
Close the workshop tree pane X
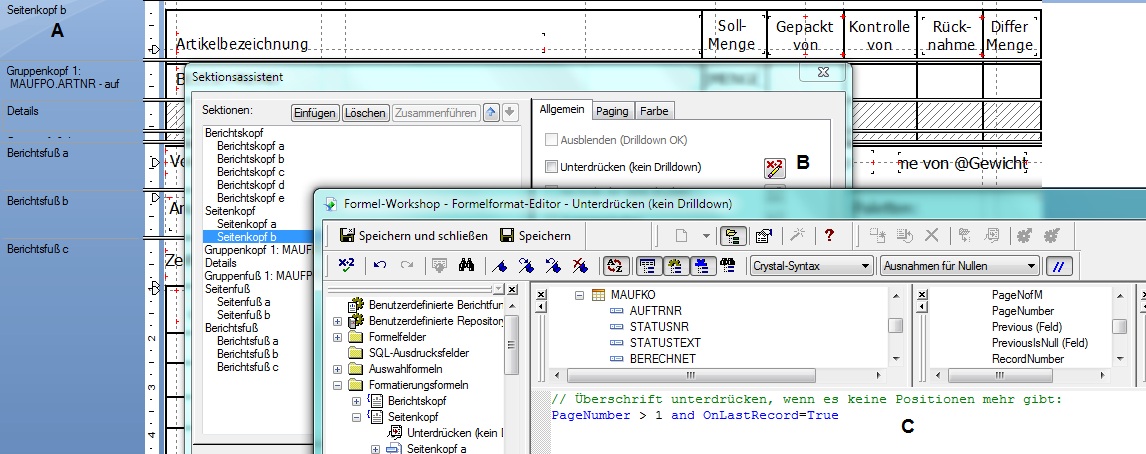point(512,290)
